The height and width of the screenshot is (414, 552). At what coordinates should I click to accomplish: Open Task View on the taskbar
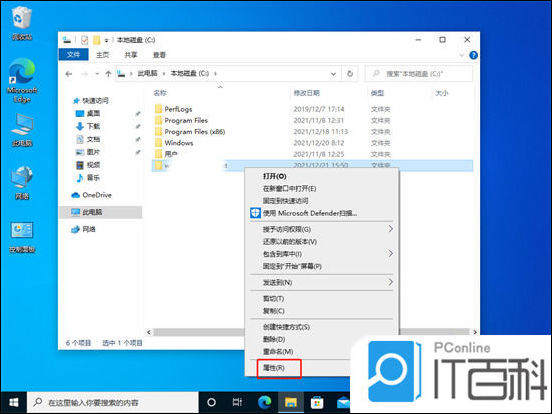pos(237,402)
